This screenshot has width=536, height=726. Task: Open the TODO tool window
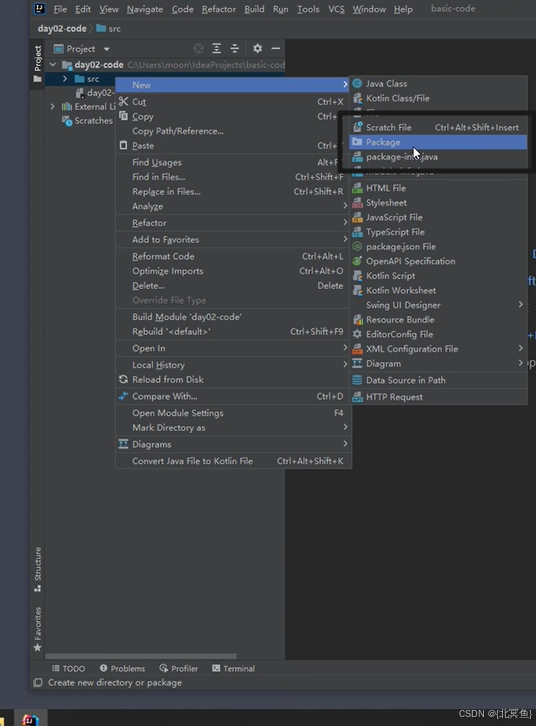(69, 669)
